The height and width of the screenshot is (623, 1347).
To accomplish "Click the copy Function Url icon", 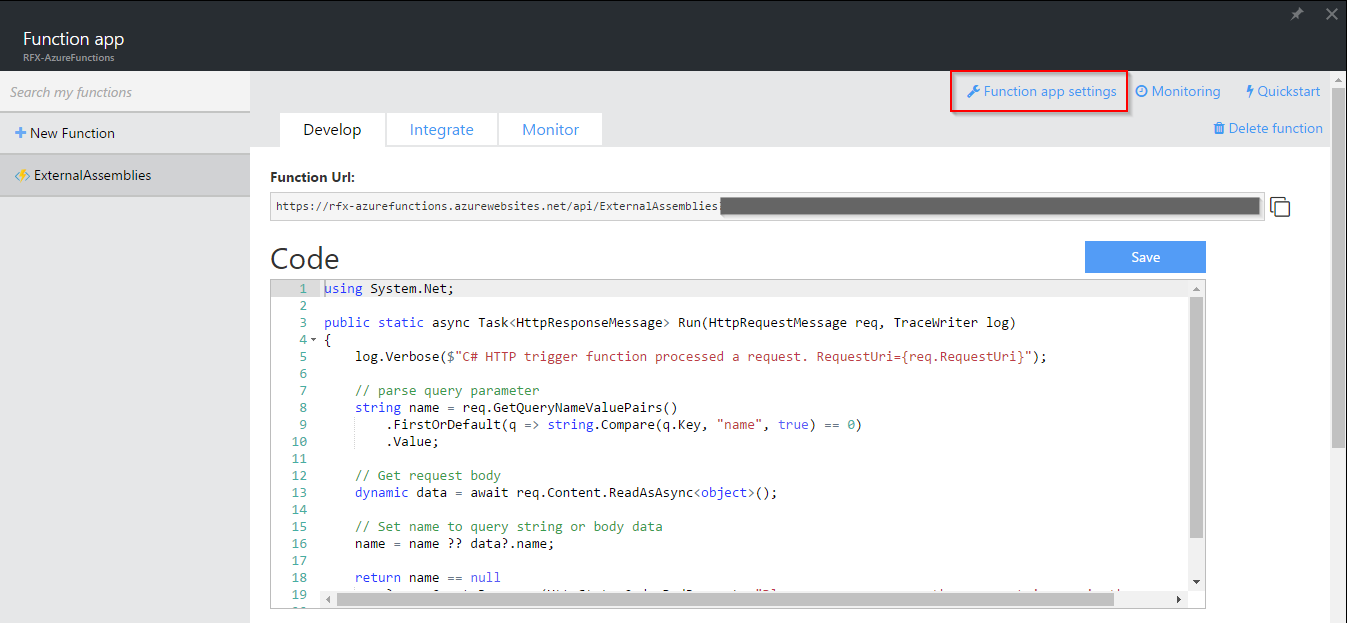I will point(1280,207).
